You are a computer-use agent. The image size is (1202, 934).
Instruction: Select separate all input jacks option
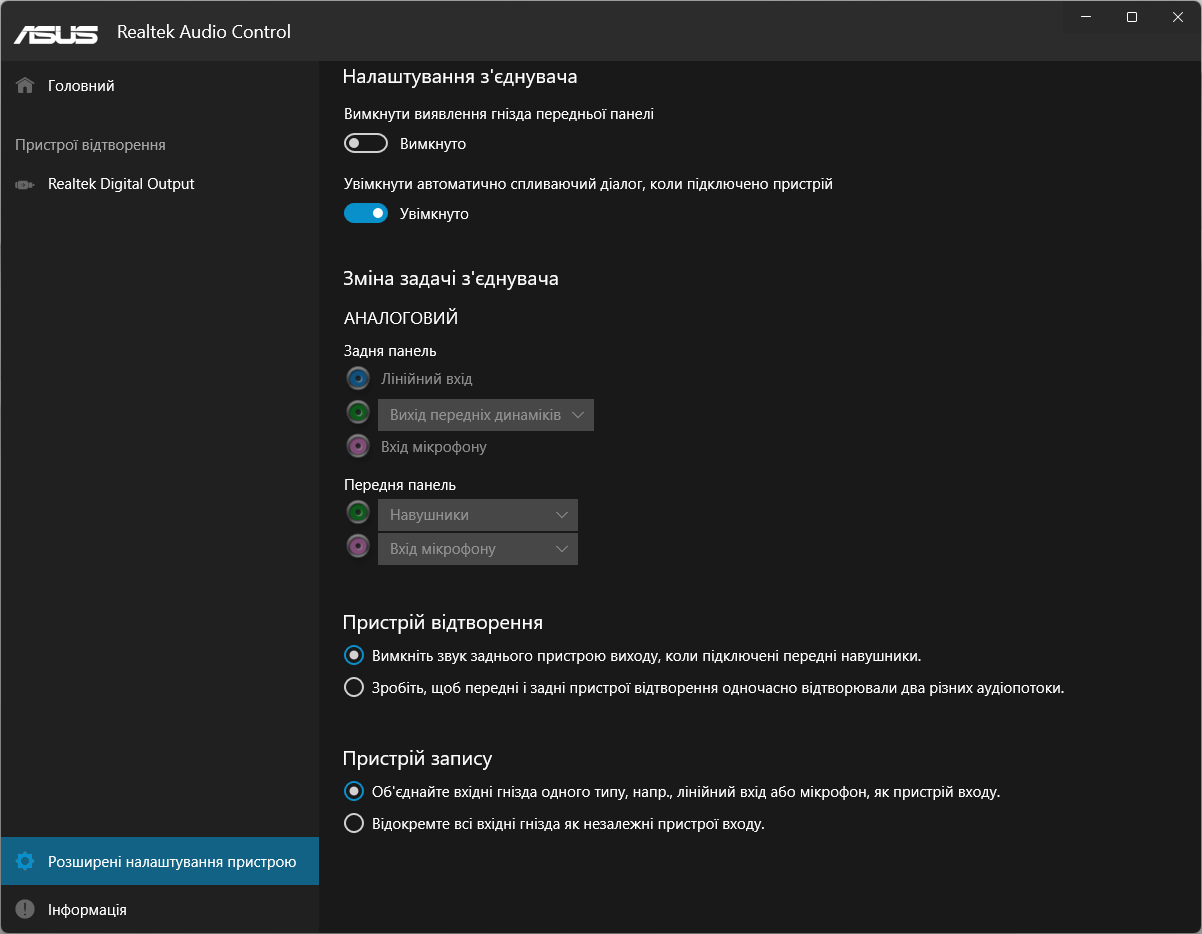tap(354, 824)
